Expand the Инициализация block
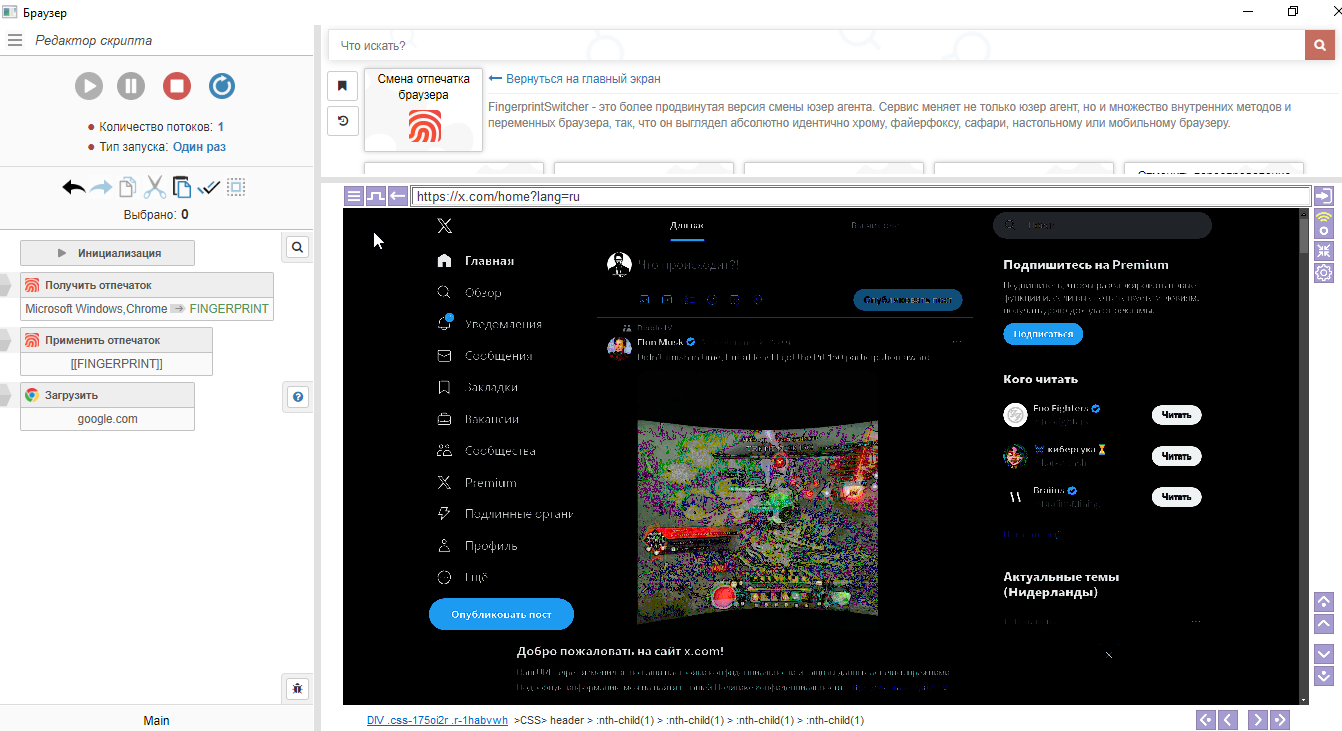The image size is (1342, 731). 107,253
